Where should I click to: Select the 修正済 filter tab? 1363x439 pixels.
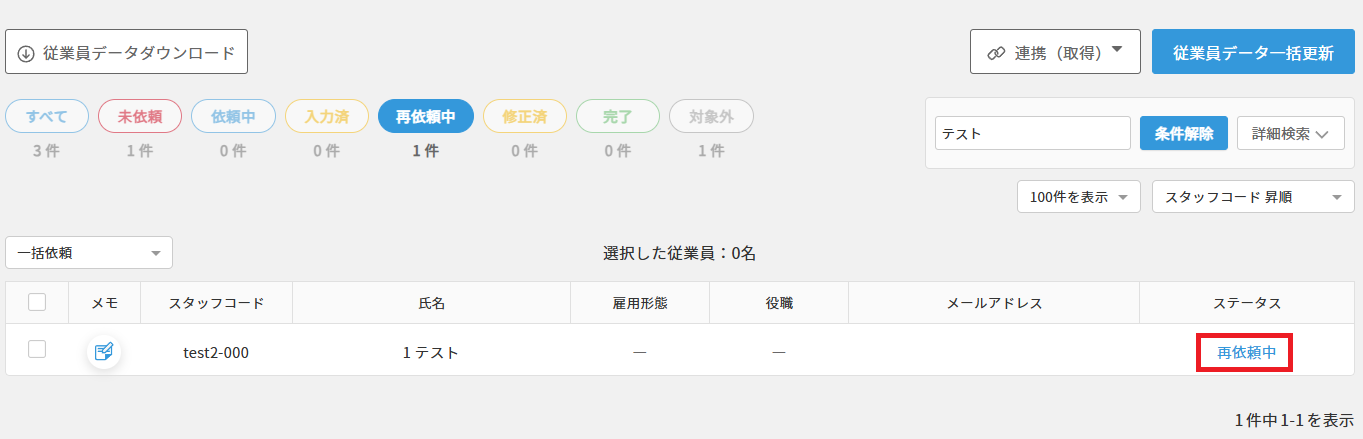524,117
